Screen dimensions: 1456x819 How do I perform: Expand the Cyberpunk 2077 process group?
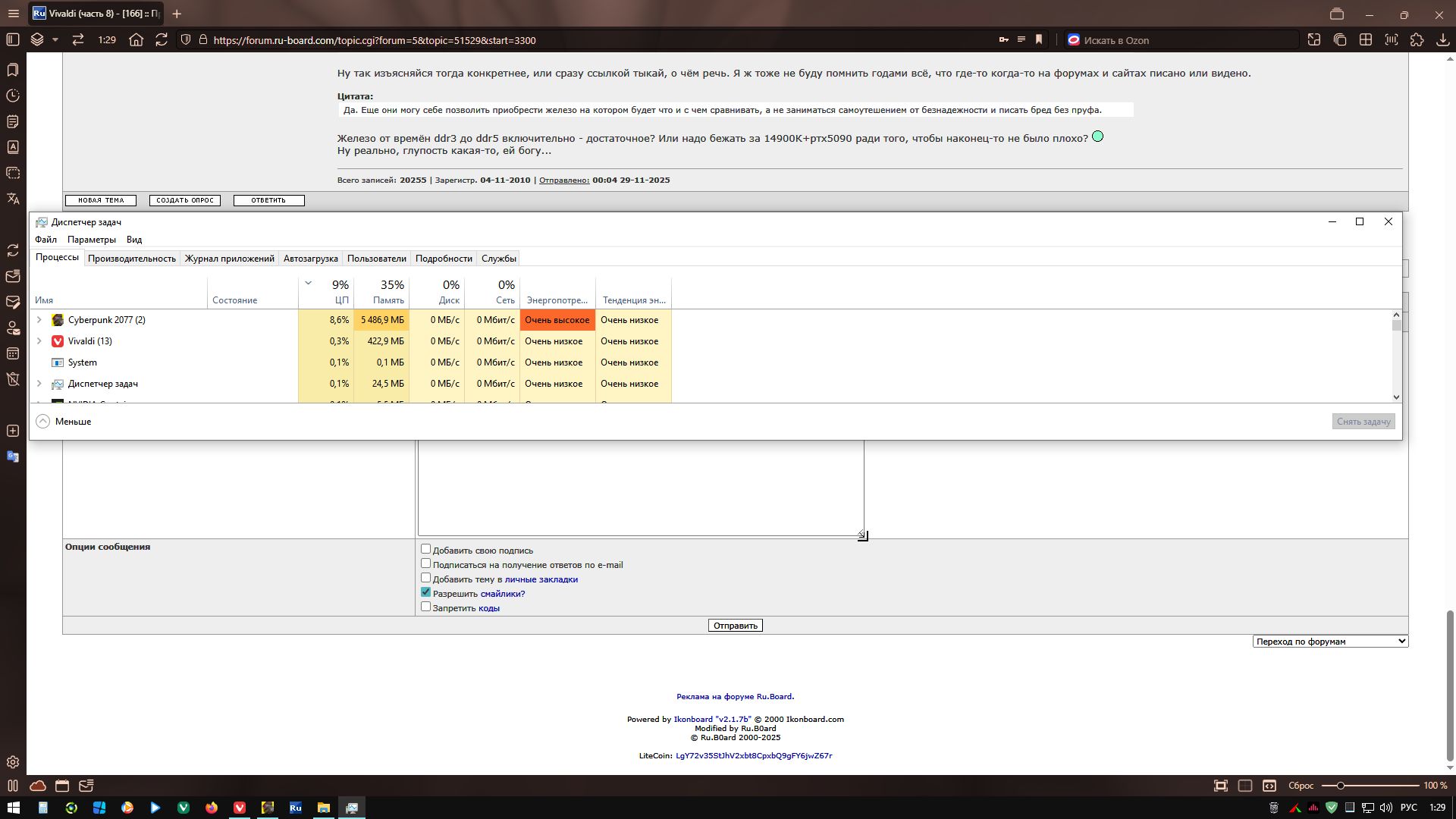coord(39,320)
